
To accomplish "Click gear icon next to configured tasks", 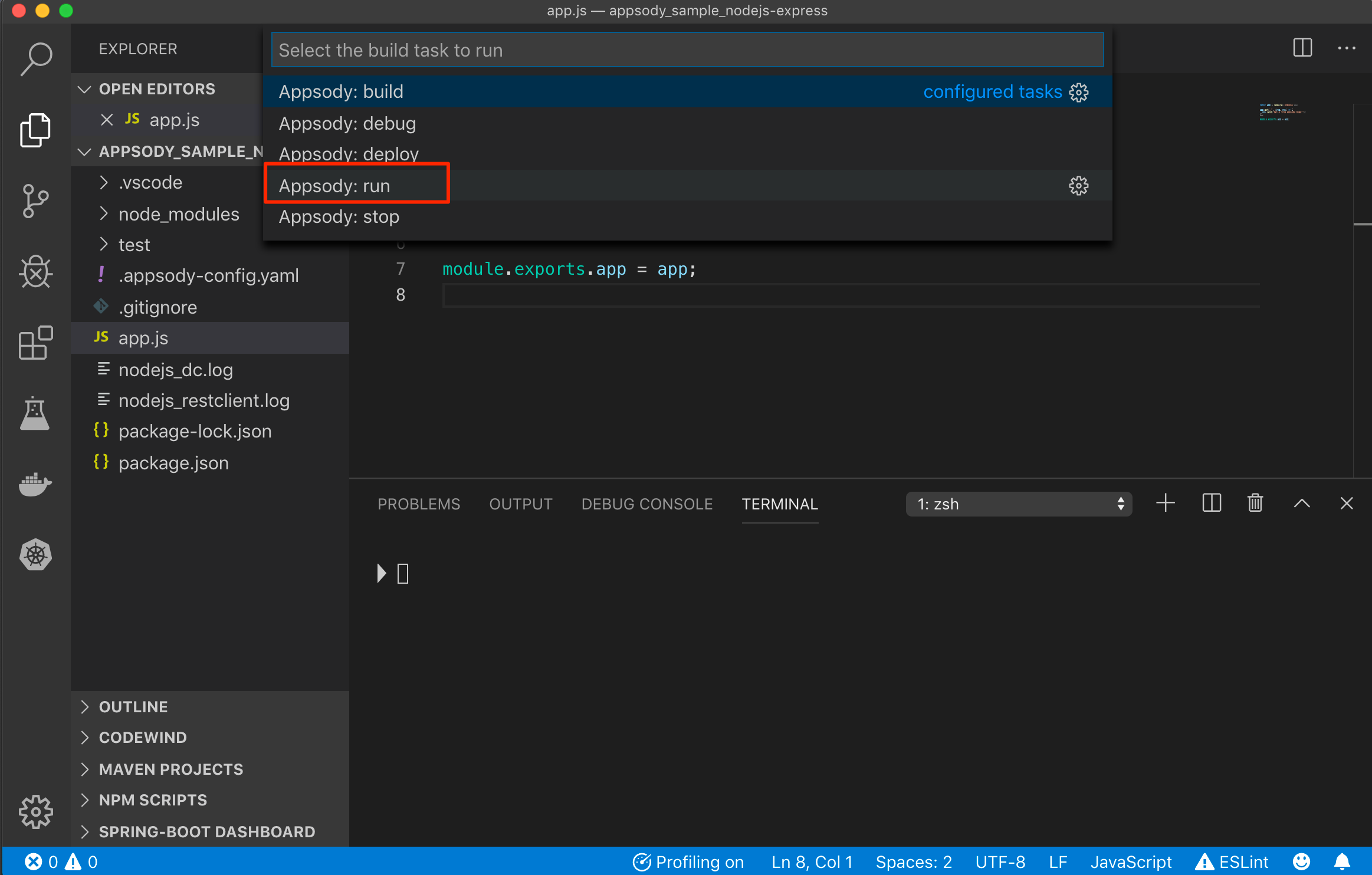I will [x=1079, y=92].
